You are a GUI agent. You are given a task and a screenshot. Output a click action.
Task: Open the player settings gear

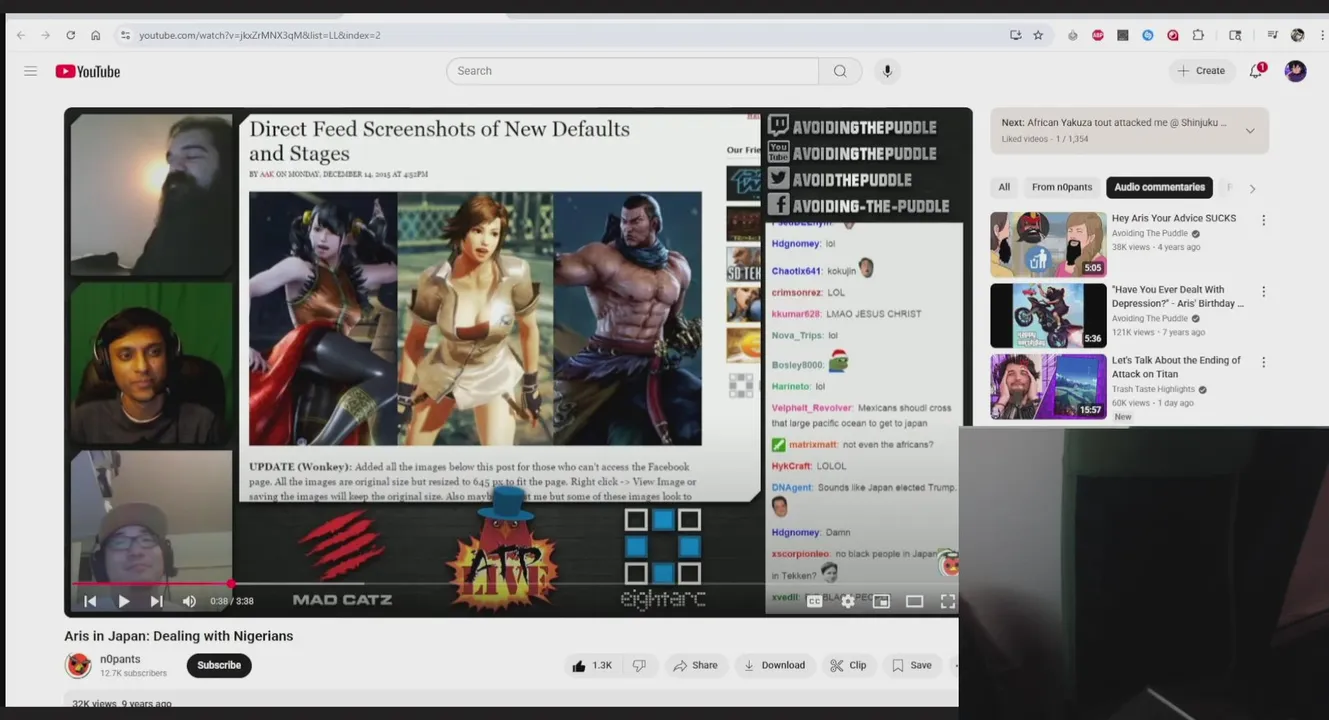click(848, 601)
